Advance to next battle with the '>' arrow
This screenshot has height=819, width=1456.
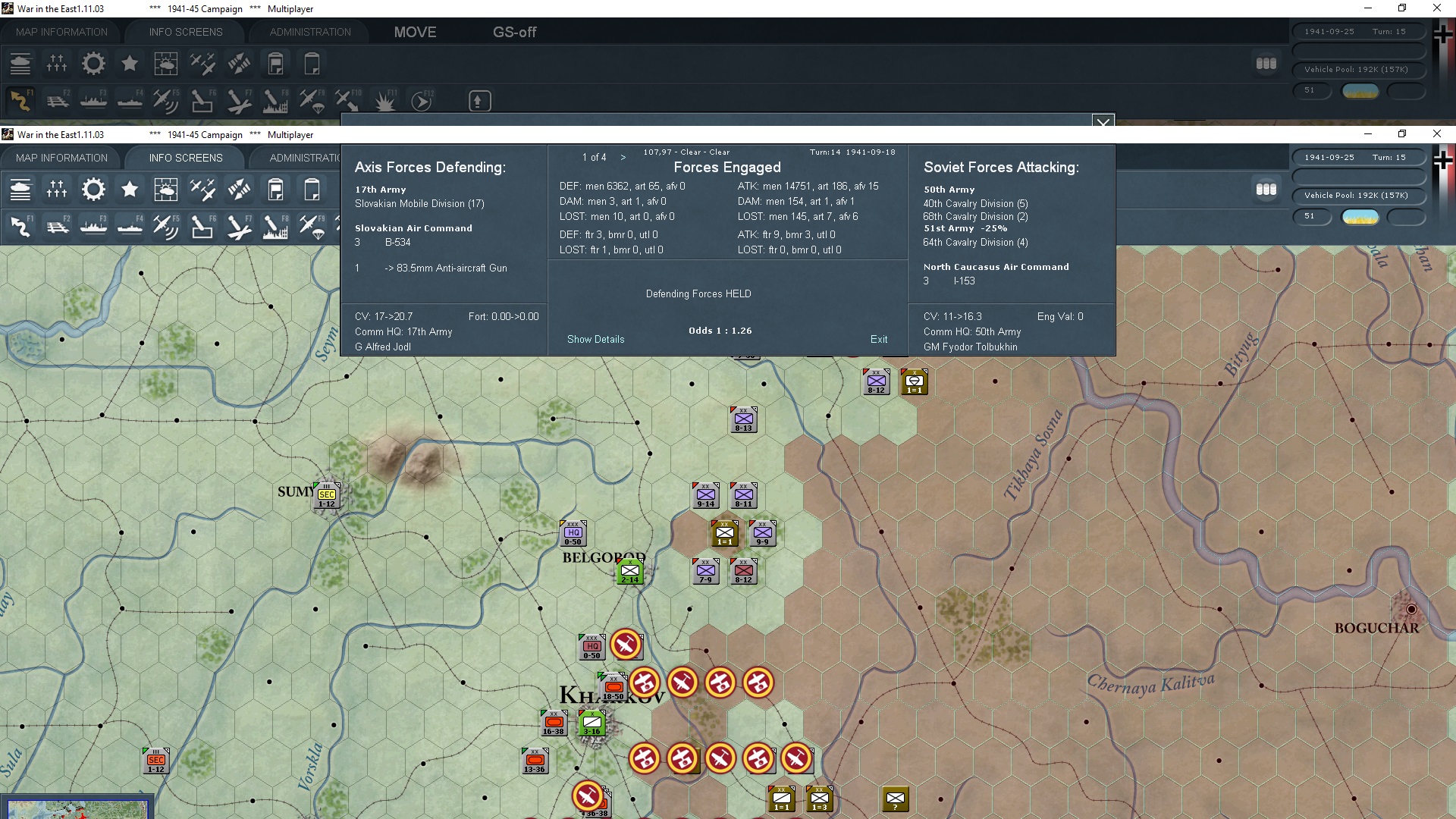(x=623, y=157)
